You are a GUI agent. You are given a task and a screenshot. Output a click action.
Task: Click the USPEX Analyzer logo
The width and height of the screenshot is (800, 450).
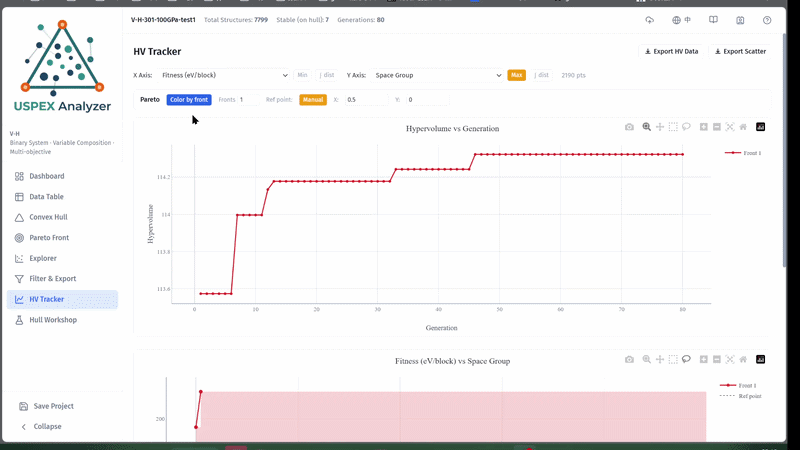click(62, 66)
